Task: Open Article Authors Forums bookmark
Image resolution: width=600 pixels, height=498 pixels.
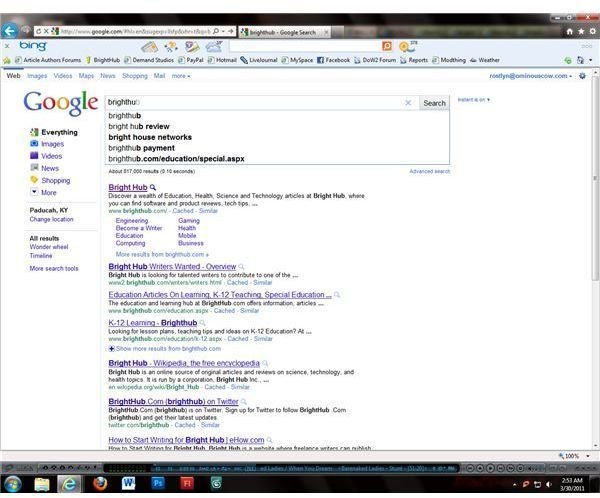Action: coord(48,60)
